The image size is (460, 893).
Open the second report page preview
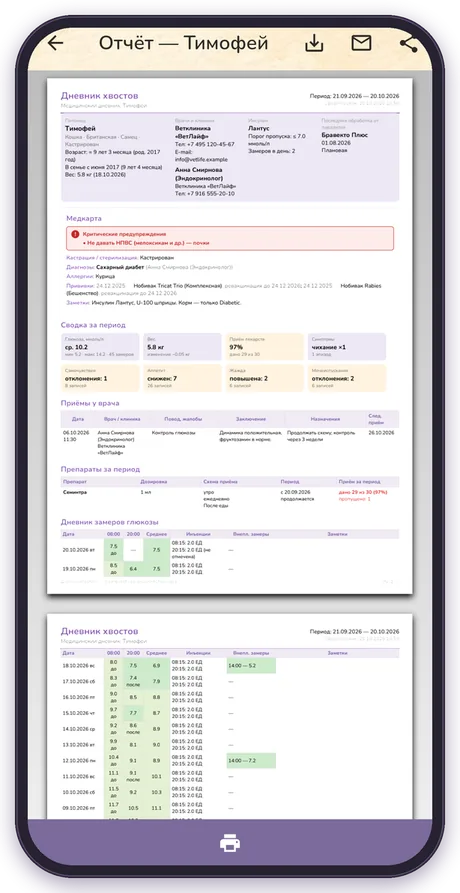(230, 716)
